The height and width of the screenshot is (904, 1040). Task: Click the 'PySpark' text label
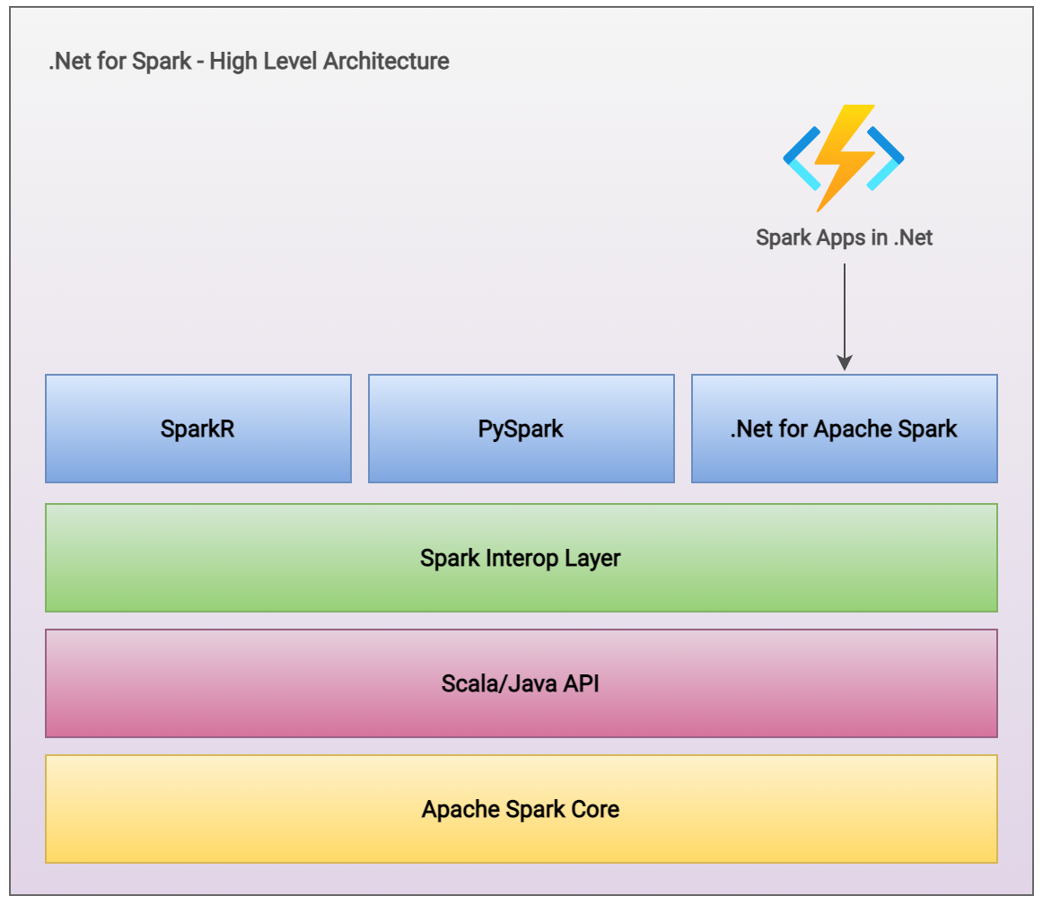521,429
